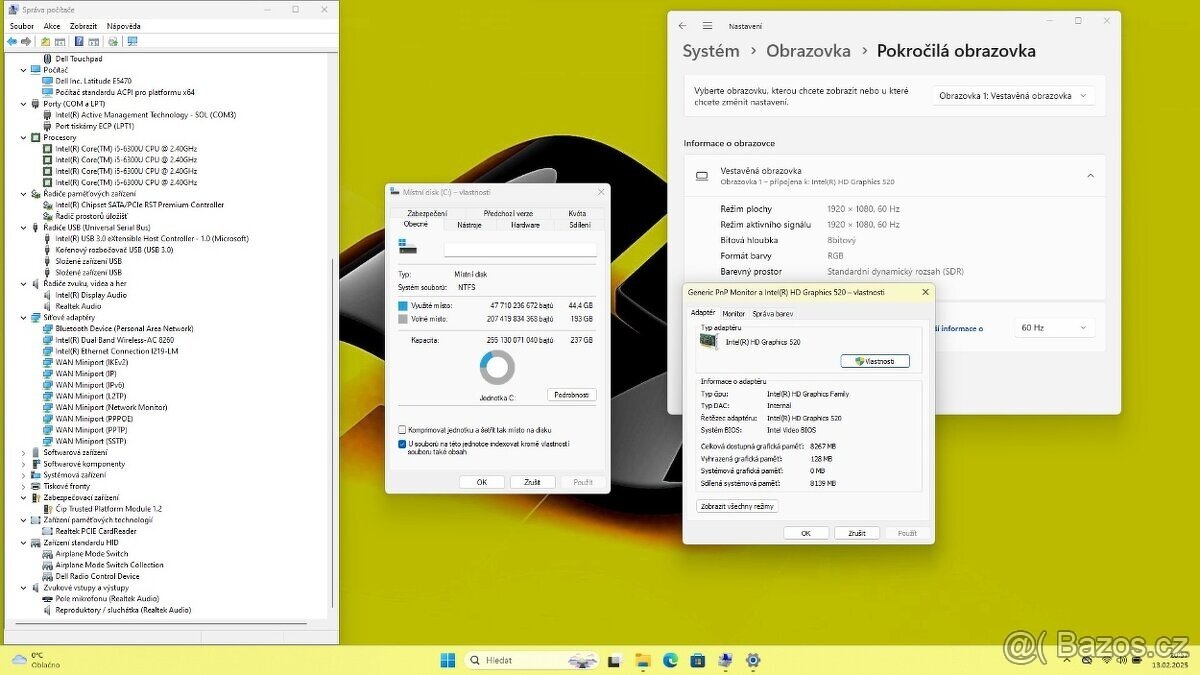Select the Realtek Audio device icon under Řadiče zvuku
This screenshot has width=1200, height=675.
[48, 306]
